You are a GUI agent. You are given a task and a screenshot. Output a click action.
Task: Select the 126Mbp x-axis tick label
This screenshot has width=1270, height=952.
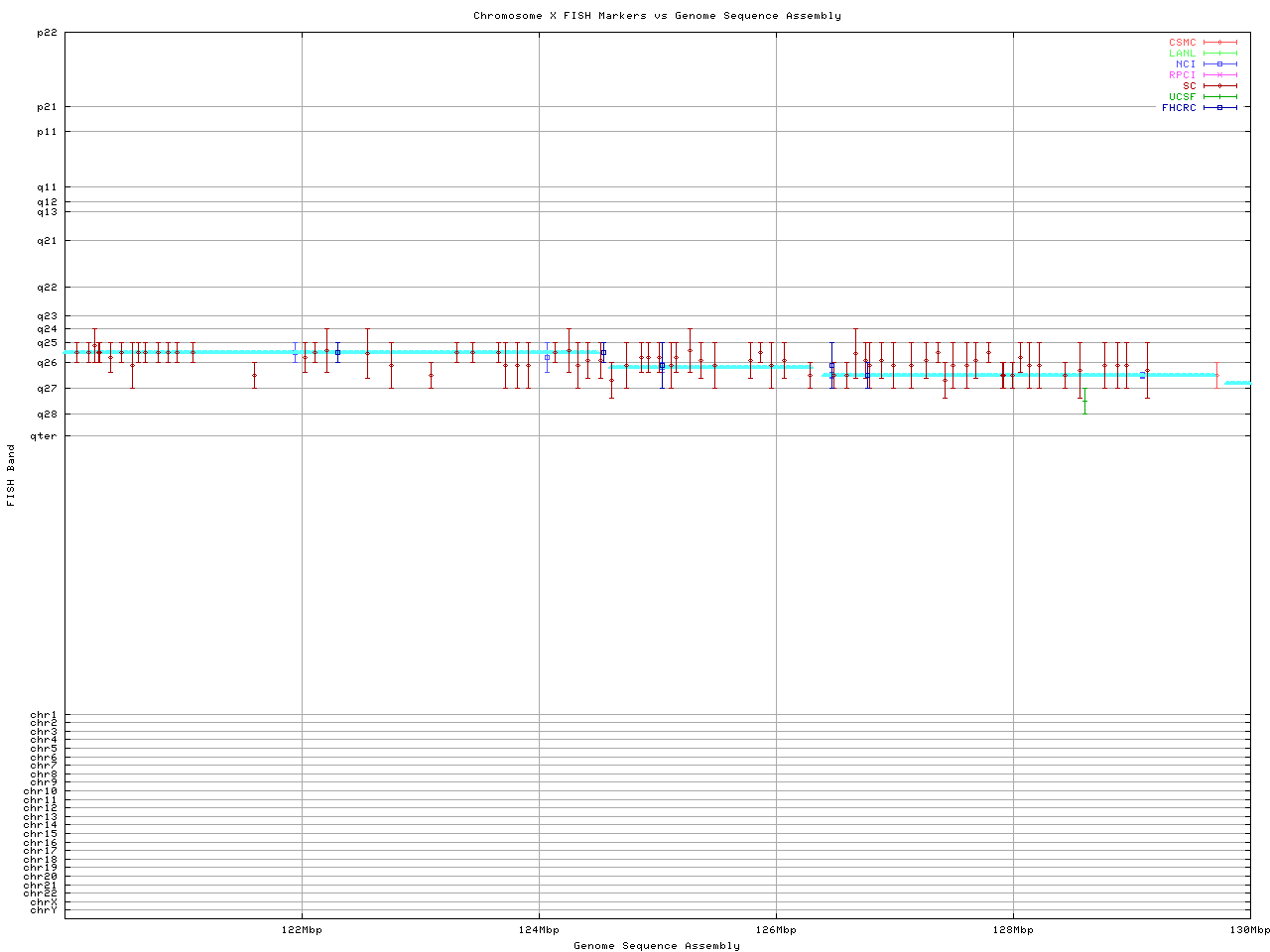(776, 930)
